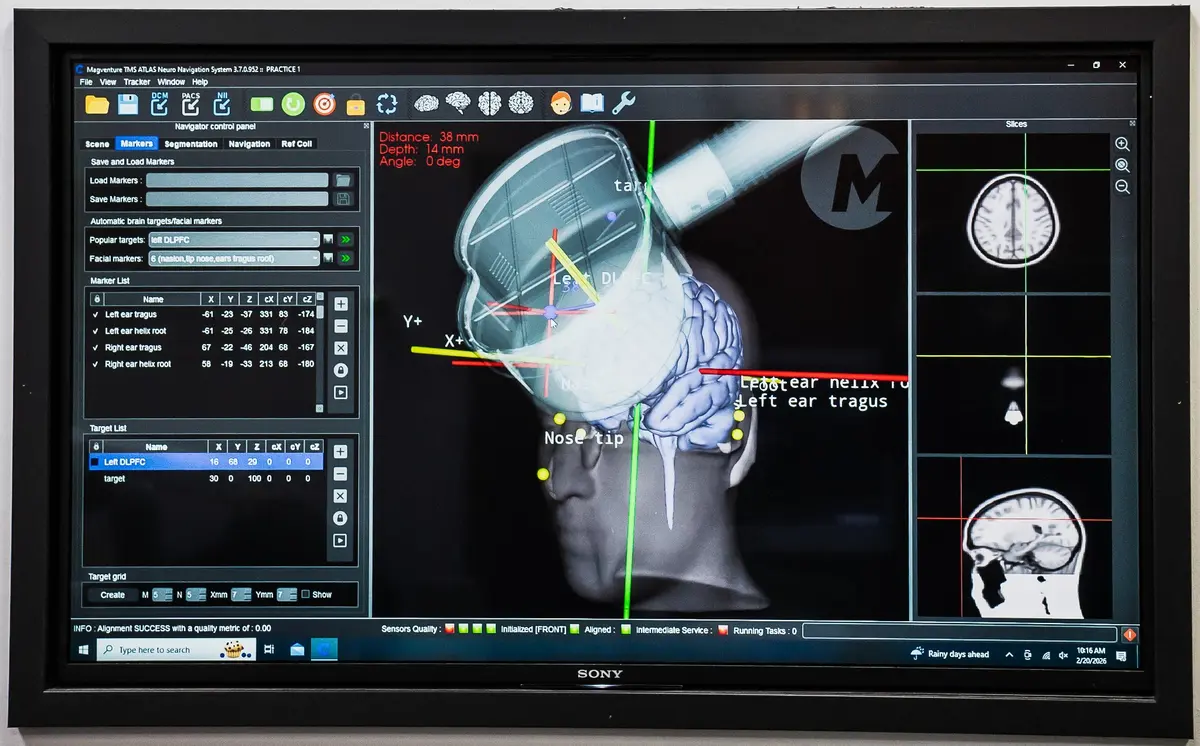The width and height of the screenshot is (1200, 746).
Task: Open the Help menu
Action: [200, 82]
